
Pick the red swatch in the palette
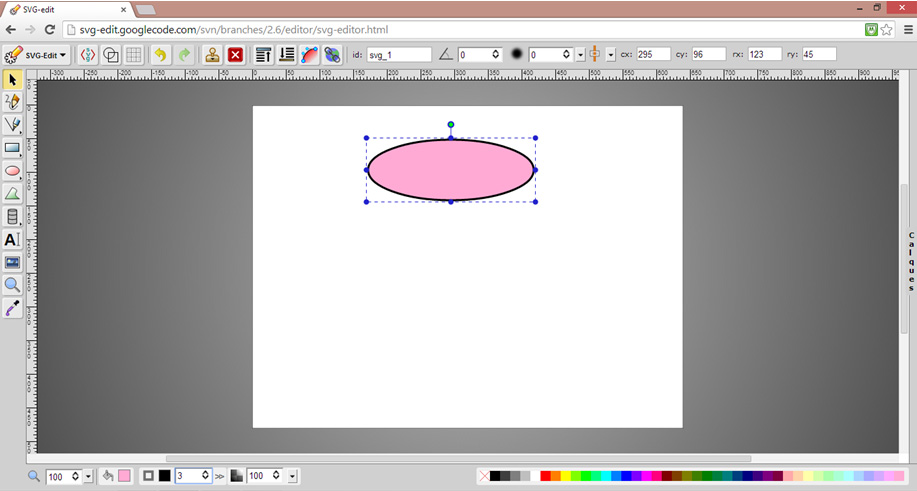pyautogui.click(x=545, y=477)
